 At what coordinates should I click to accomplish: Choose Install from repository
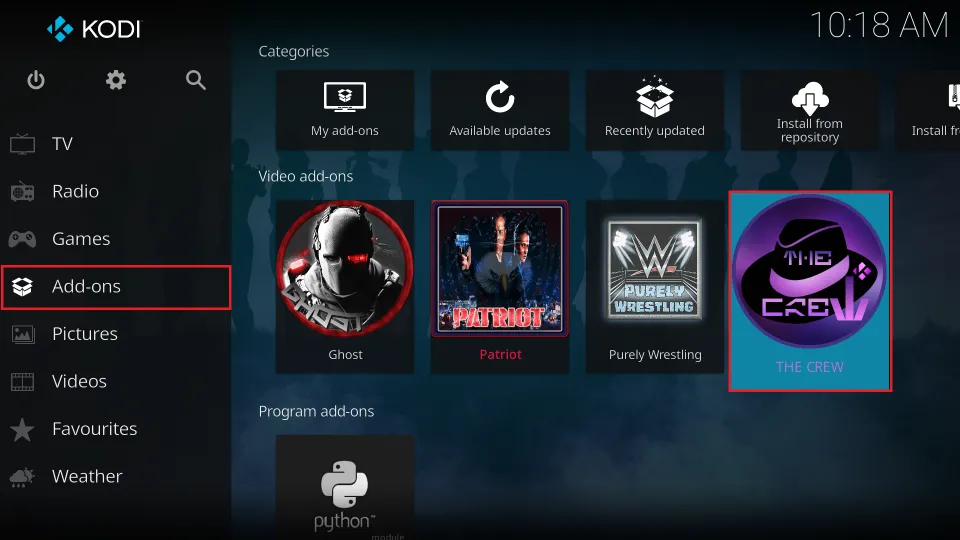point(809,110)
